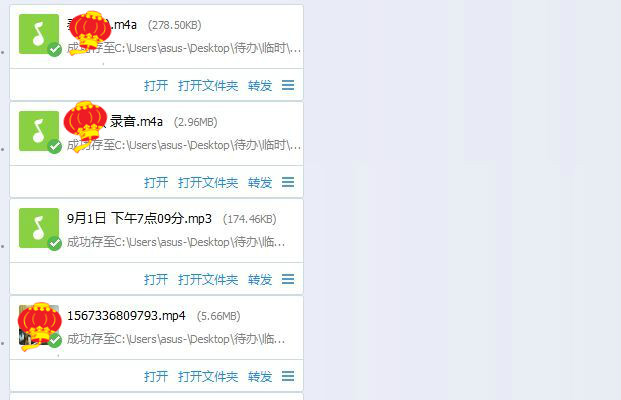
Task: Open containing folder of 录音.m4a
Action: coord(208,183)
